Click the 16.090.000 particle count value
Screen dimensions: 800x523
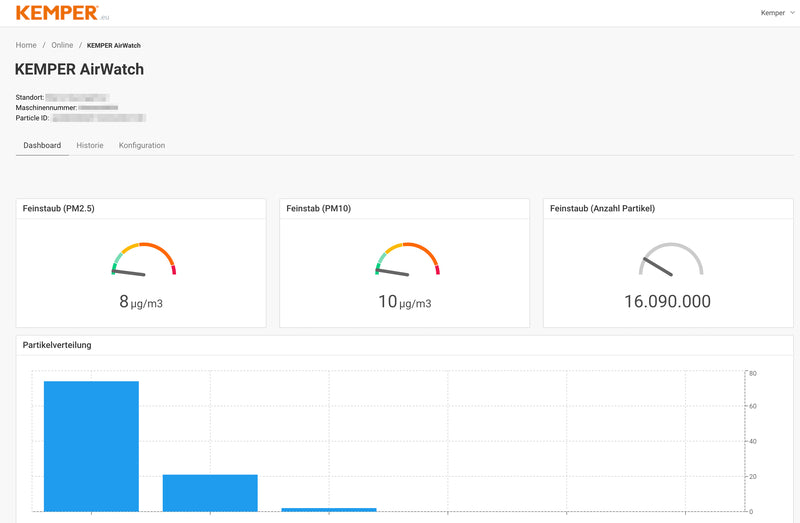[x=667, y=301]
